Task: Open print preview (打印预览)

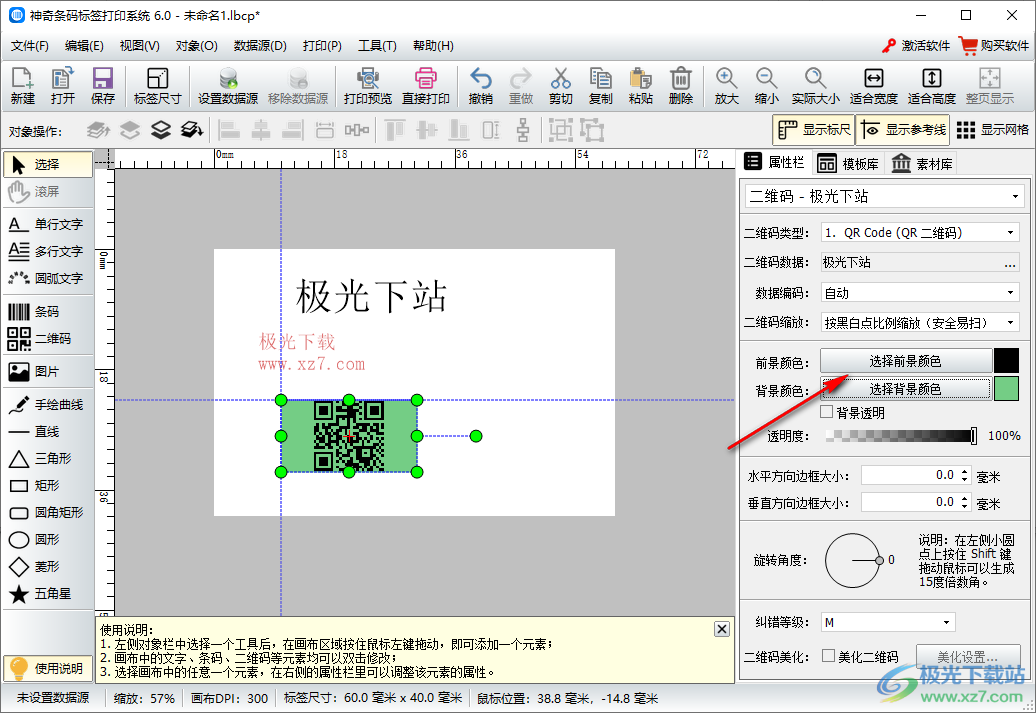Action: 368,86
